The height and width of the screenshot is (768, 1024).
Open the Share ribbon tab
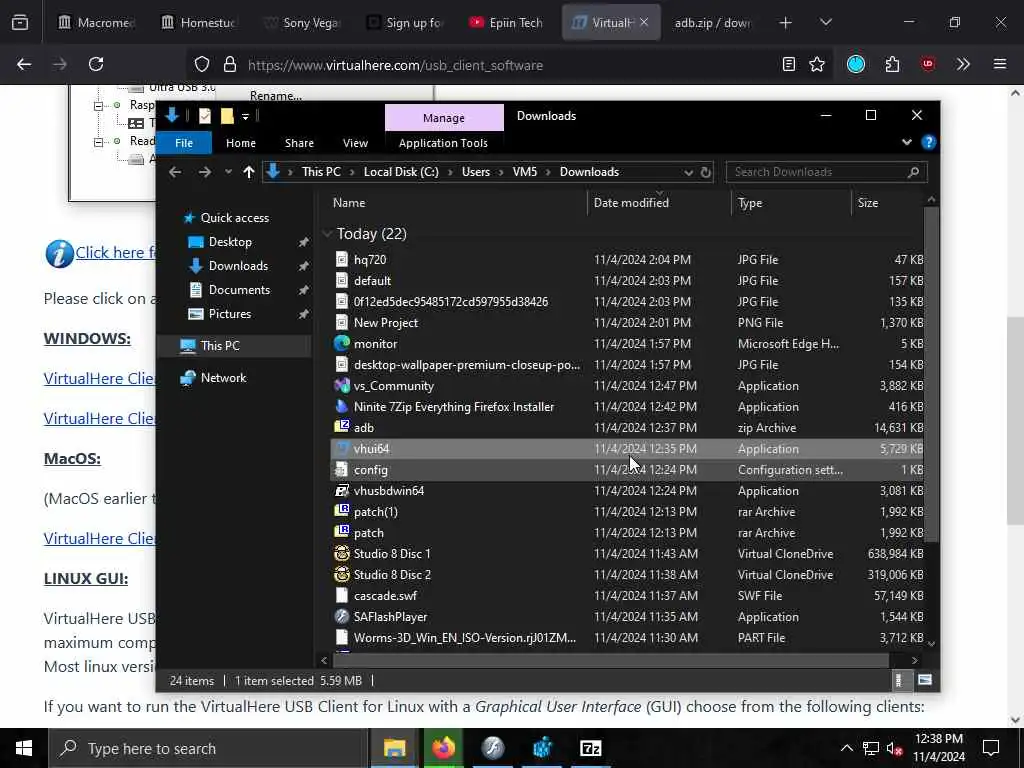(x=299, y=143)
